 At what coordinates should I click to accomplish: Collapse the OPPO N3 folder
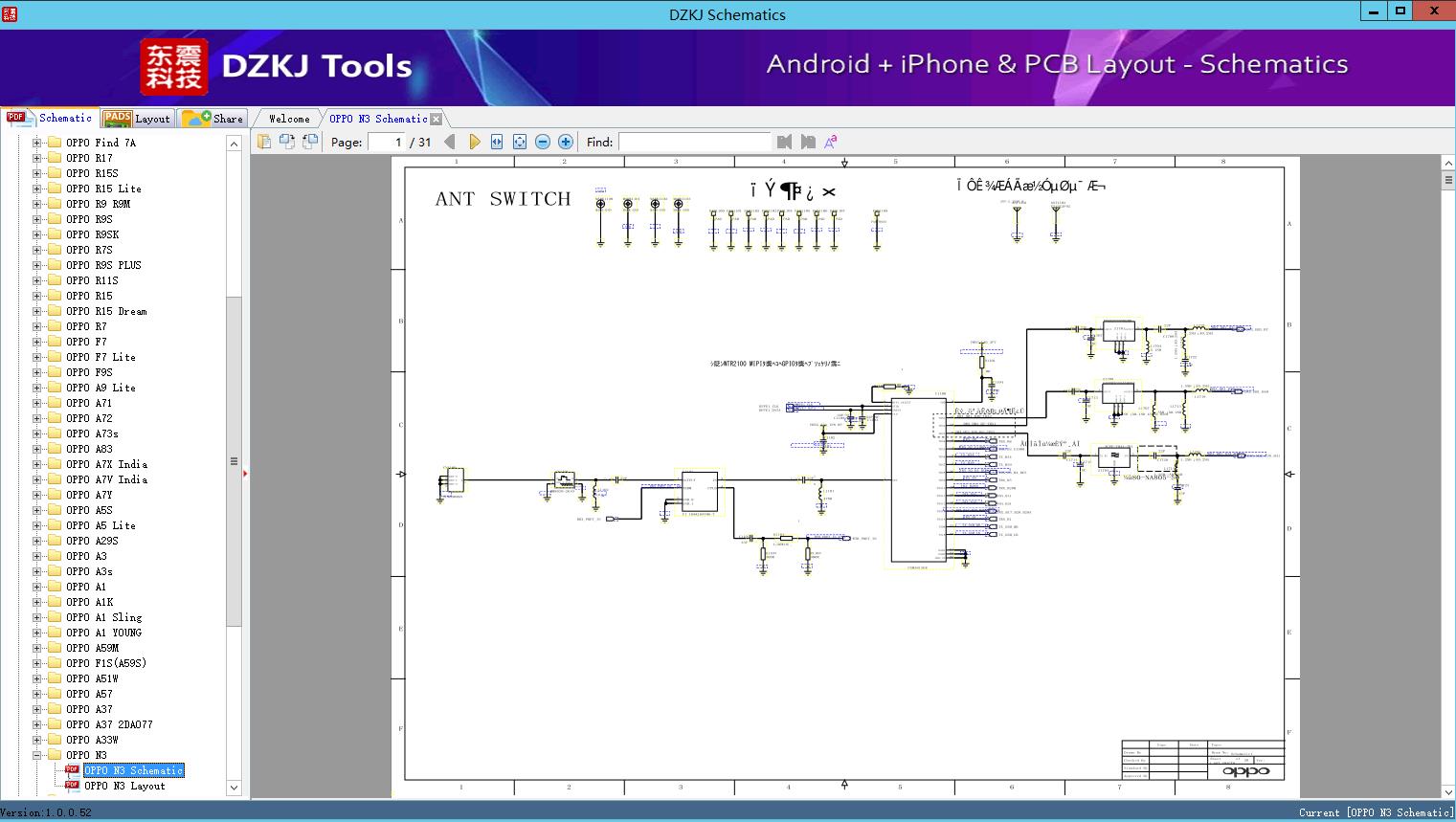[x=36, y=755]
